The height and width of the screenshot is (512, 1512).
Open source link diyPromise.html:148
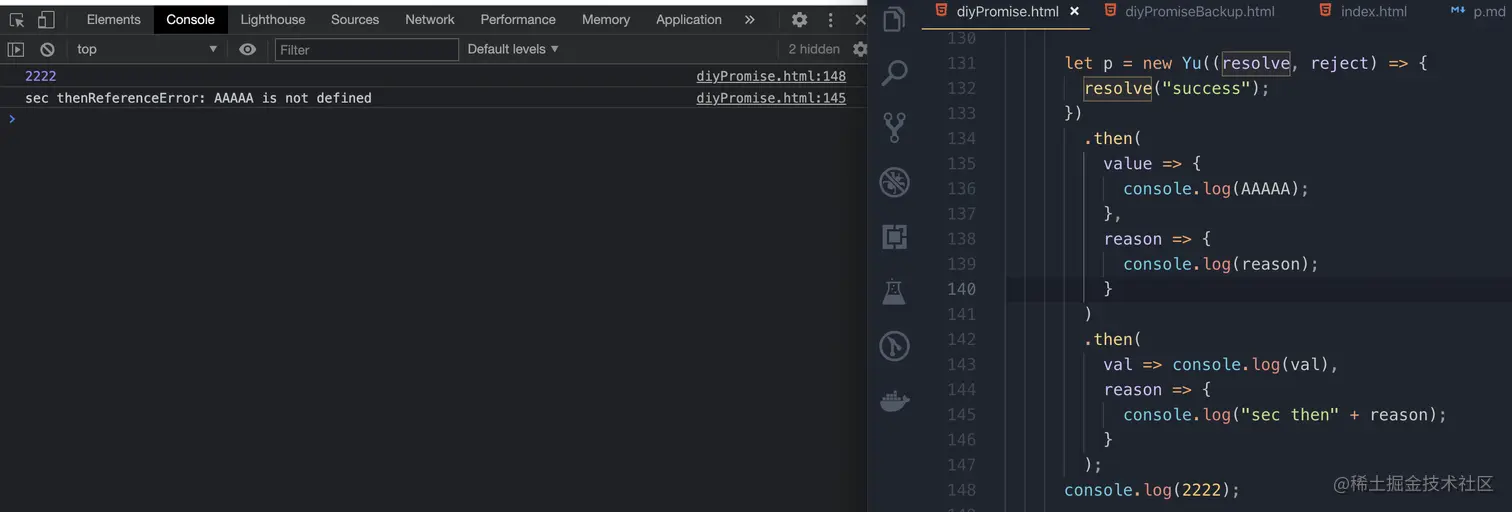(771, 76)
